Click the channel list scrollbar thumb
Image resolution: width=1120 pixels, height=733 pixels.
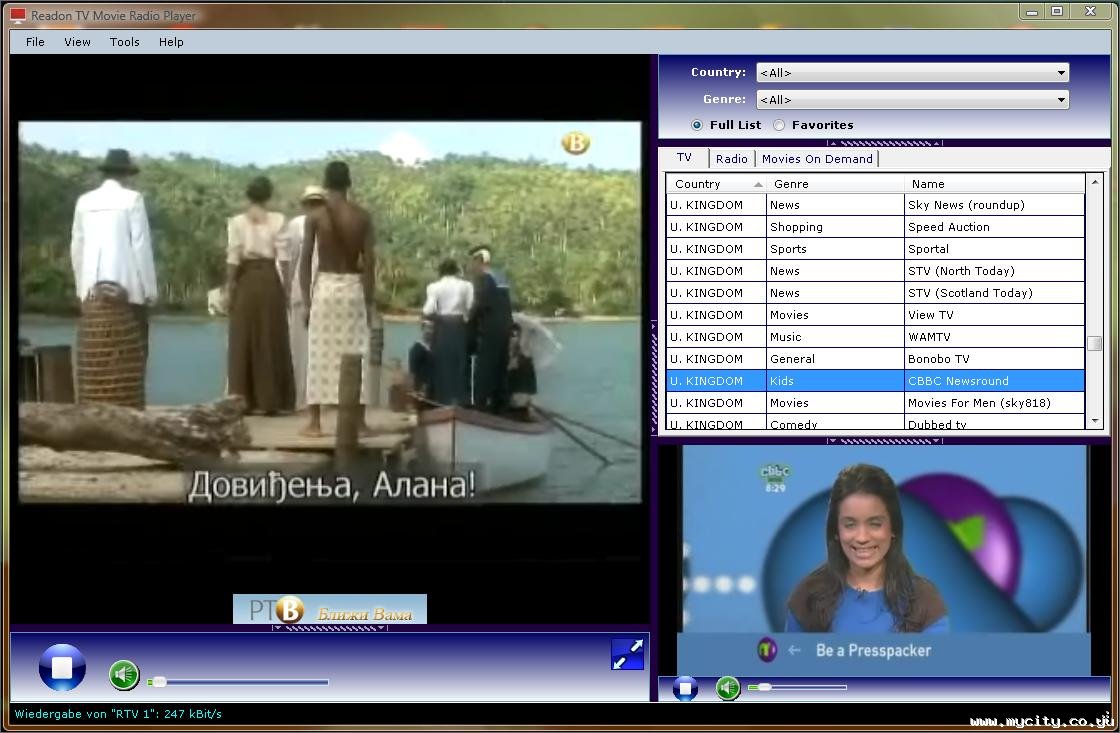click(1094, 344)
